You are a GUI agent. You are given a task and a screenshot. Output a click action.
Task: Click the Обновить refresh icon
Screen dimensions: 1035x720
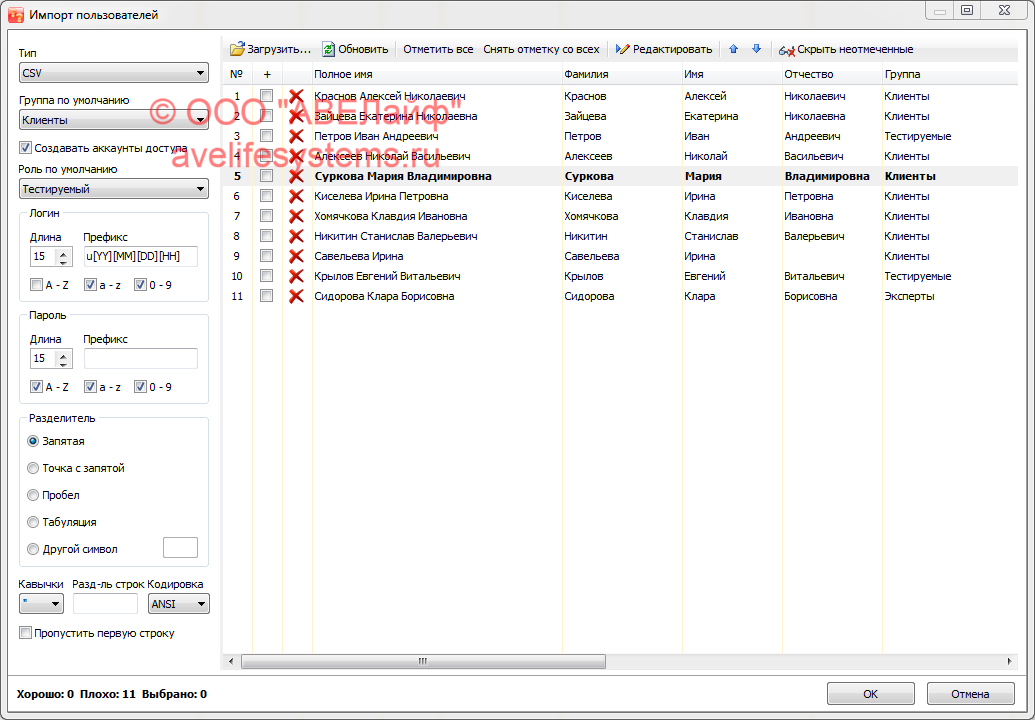328,49
